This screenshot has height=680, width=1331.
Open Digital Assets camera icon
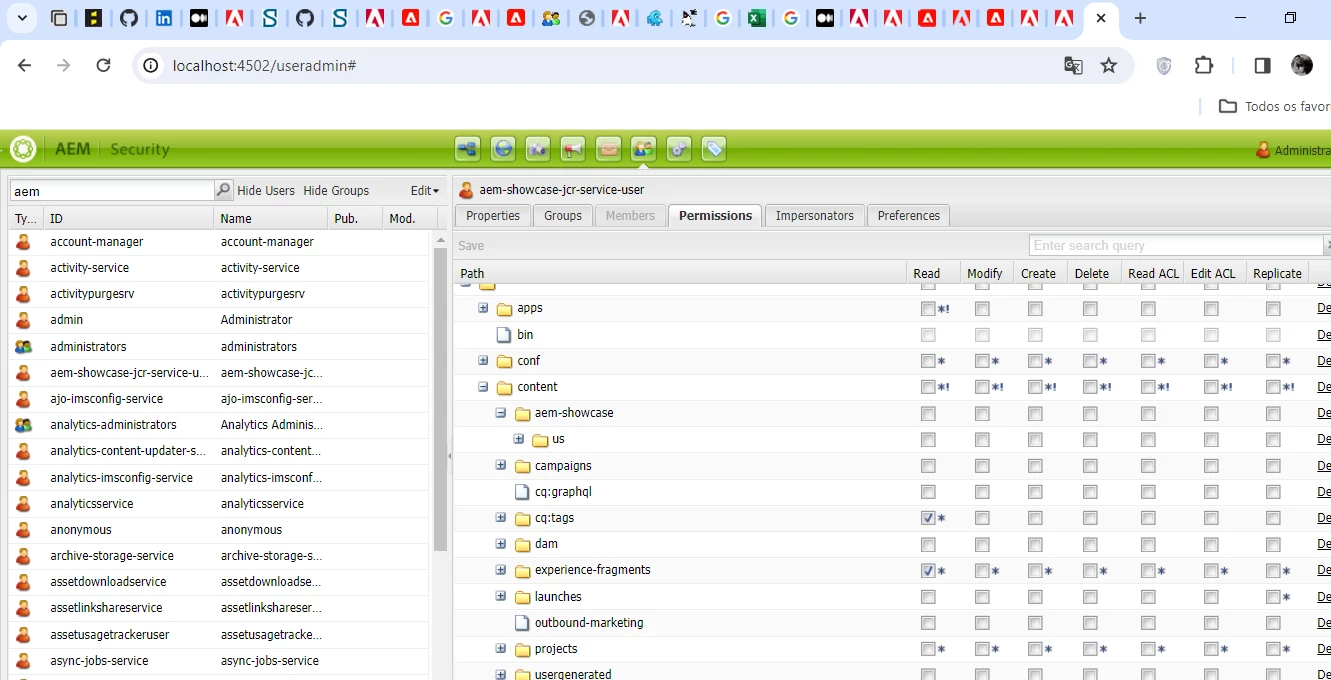538,149
